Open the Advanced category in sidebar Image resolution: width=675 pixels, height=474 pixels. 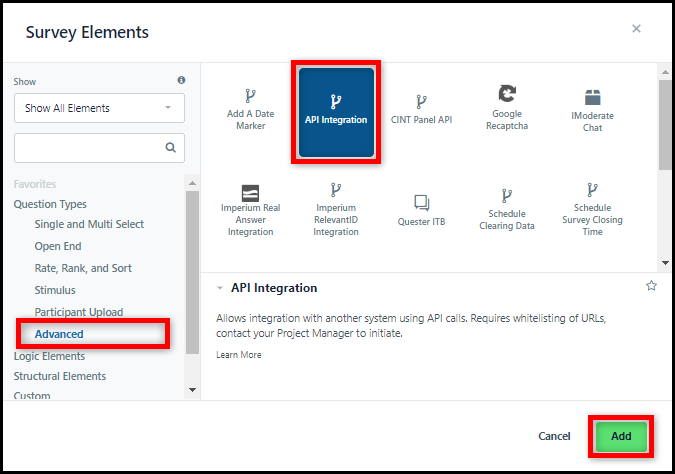click(x=59, y=334)
